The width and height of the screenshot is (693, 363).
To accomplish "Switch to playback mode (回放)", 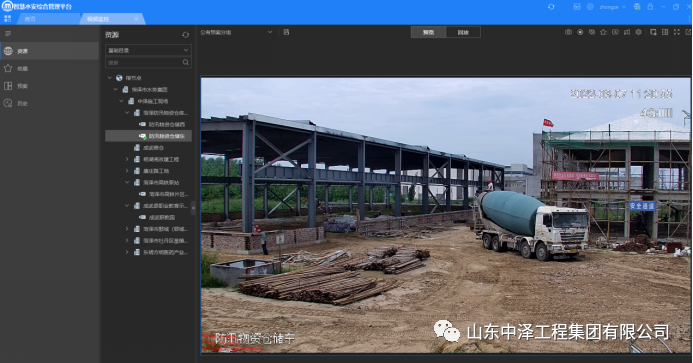I will pos(463,32).
